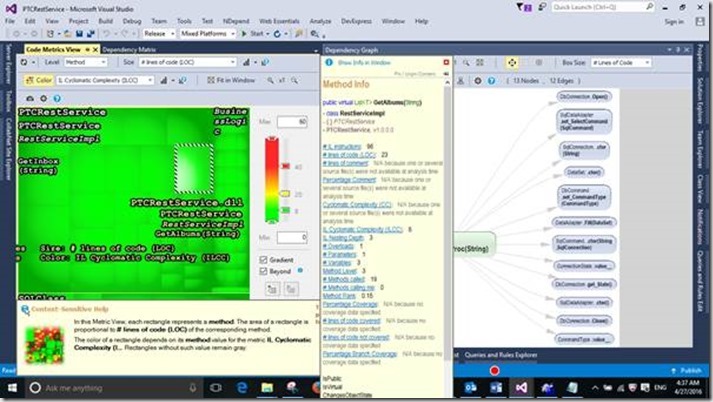Expand the Size lines of code dropdown
This screenshot has width=713, height=402.
(187, 62)
